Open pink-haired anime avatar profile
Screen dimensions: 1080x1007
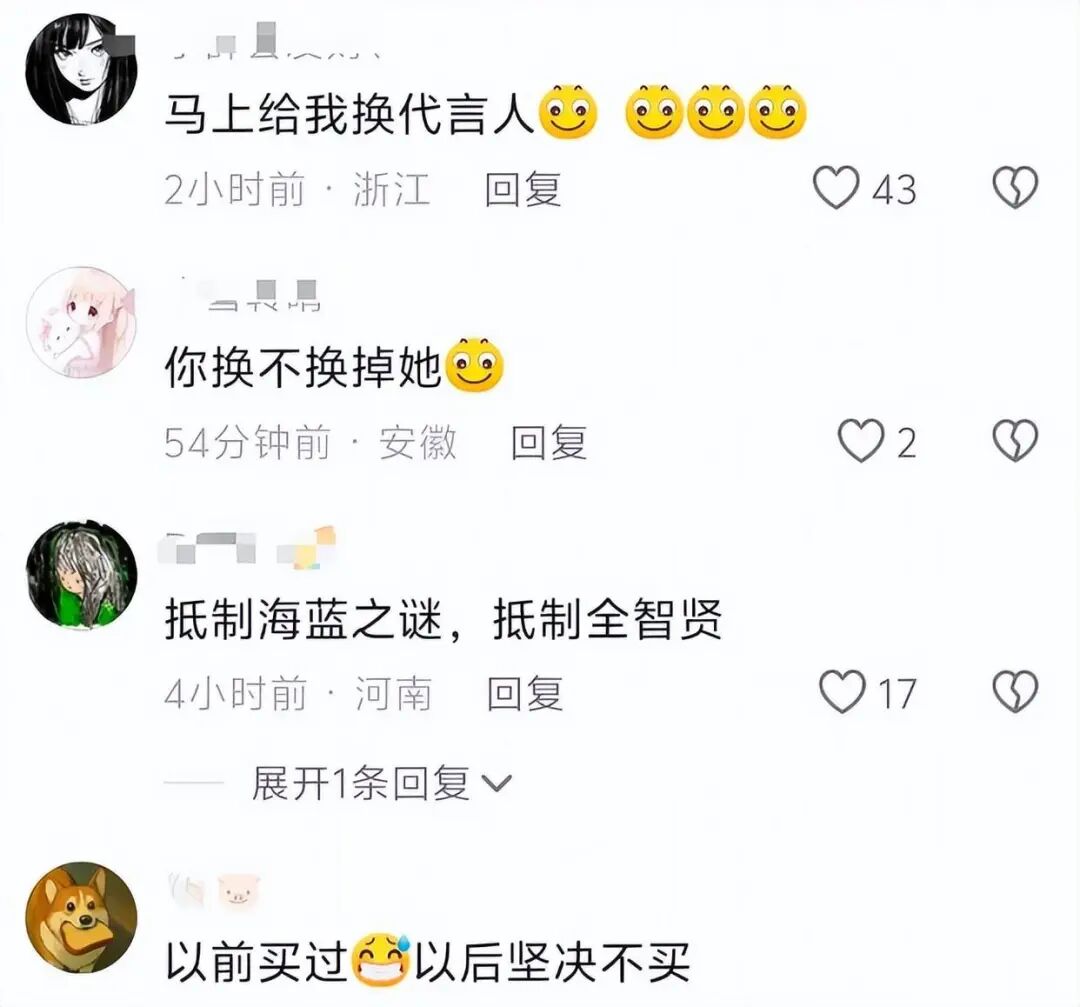(81, 322)
